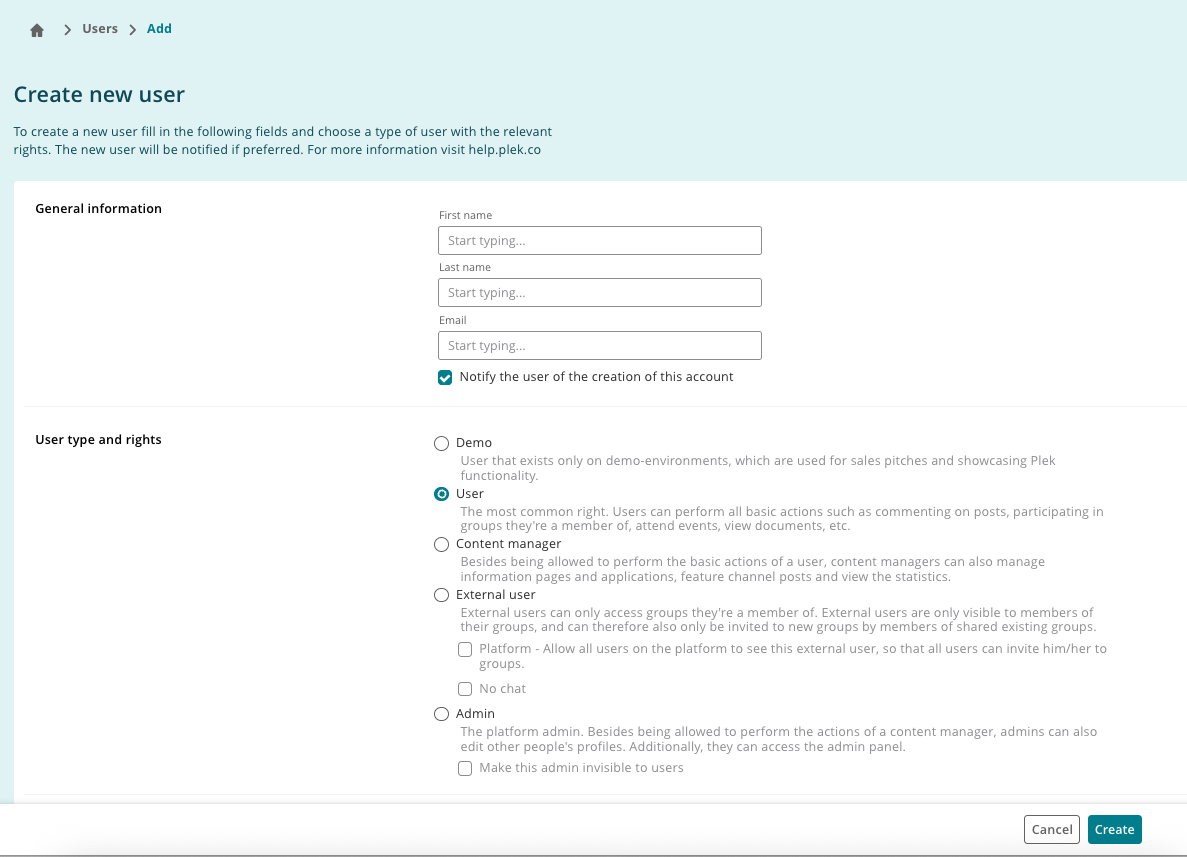This screenshot has width=1187, height=857.
Task: Go to the home icon in breadcrumb
Action: click(x=37, y=30)
